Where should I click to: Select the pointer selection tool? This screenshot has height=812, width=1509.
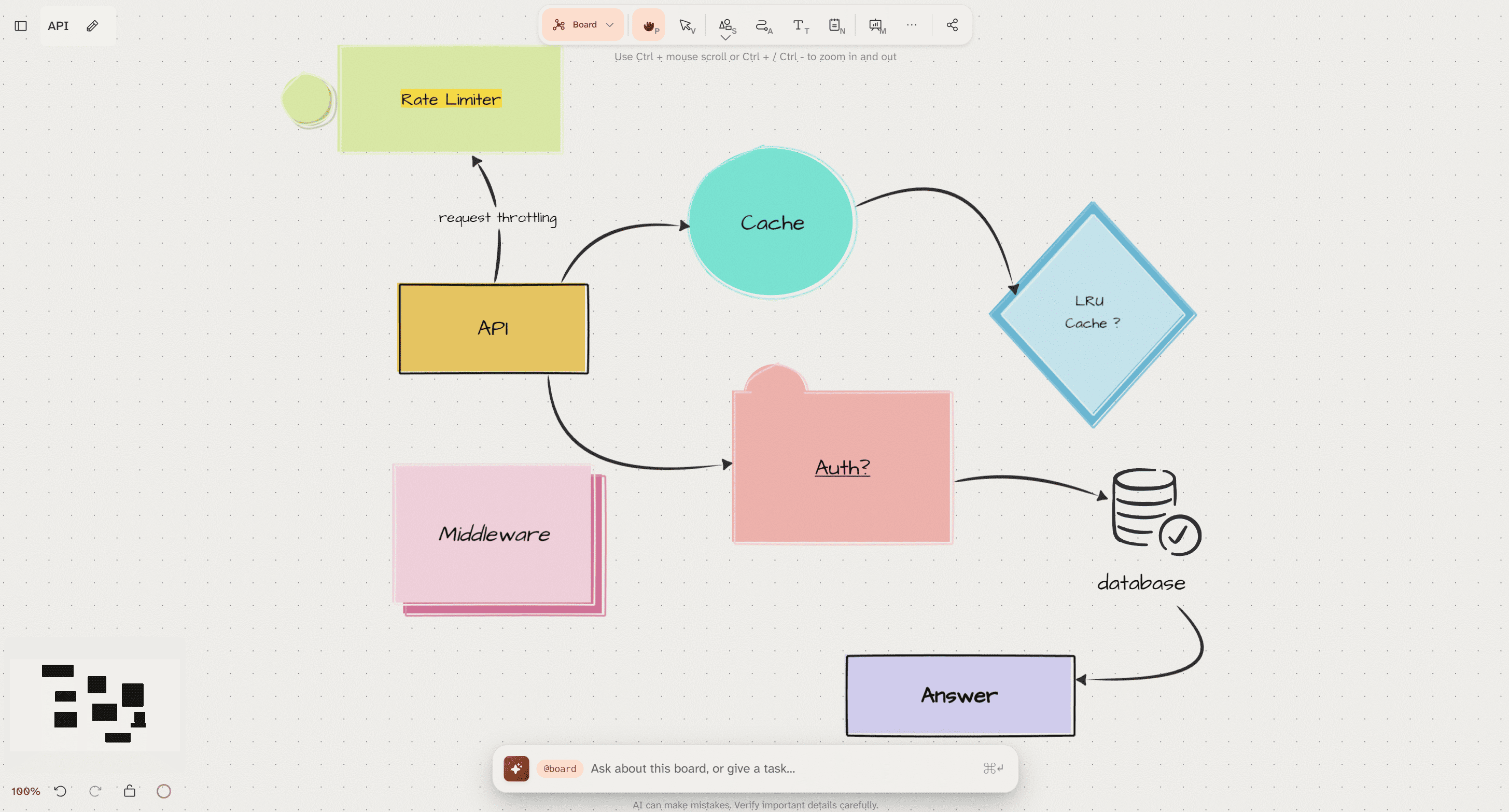click(686, 25)
